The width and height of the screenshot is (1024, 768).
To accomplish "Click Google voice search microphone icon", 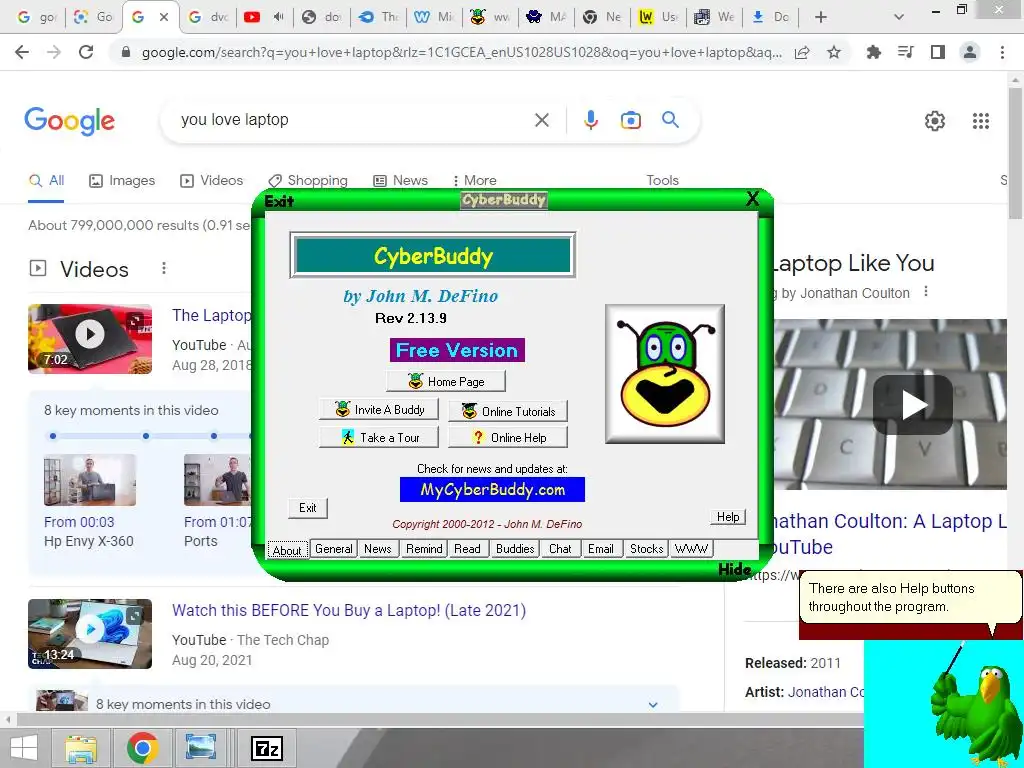I will point(590,120).
